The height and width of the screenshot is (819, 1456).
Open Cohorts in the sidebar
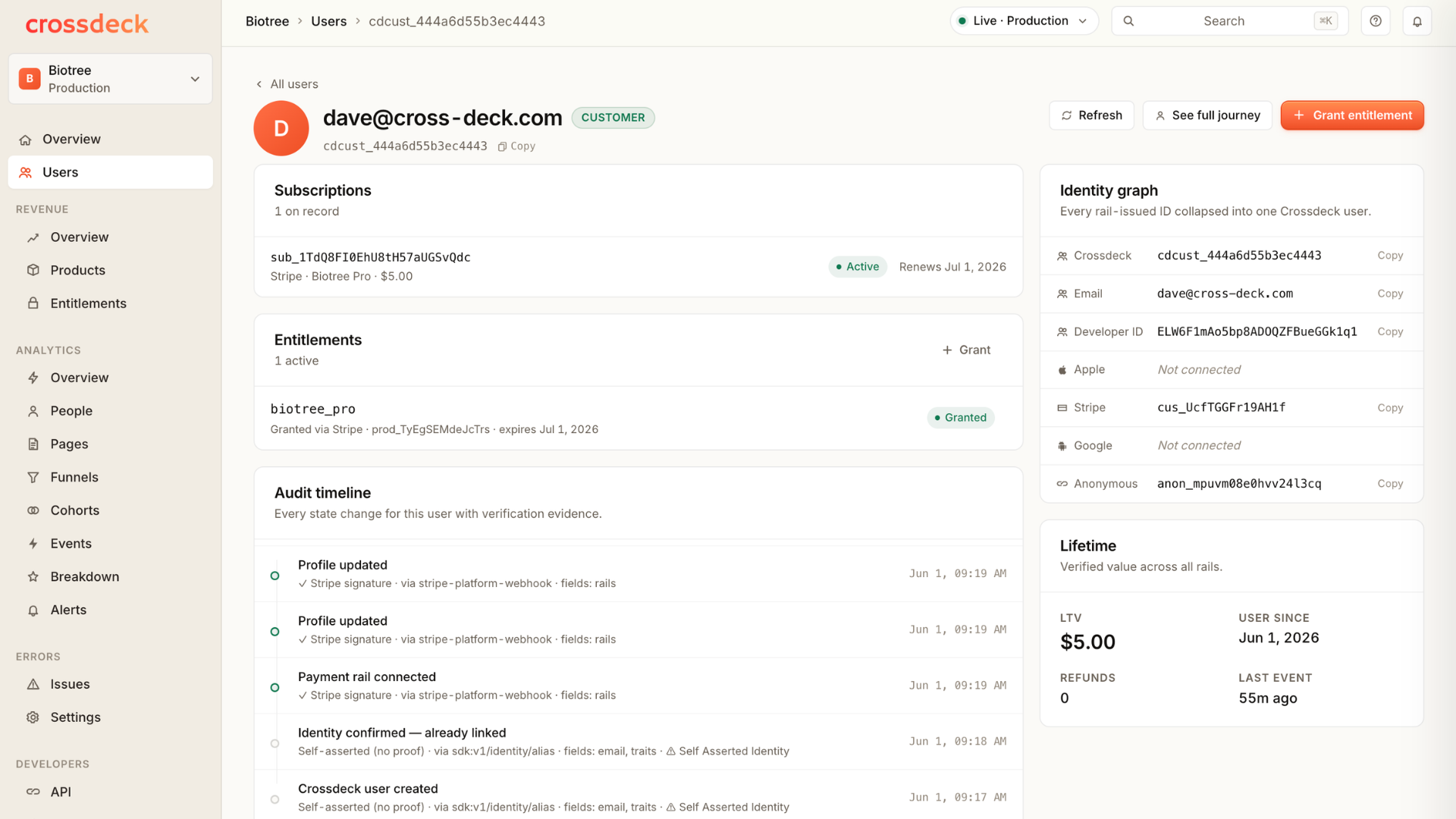(x=111, y=510)
